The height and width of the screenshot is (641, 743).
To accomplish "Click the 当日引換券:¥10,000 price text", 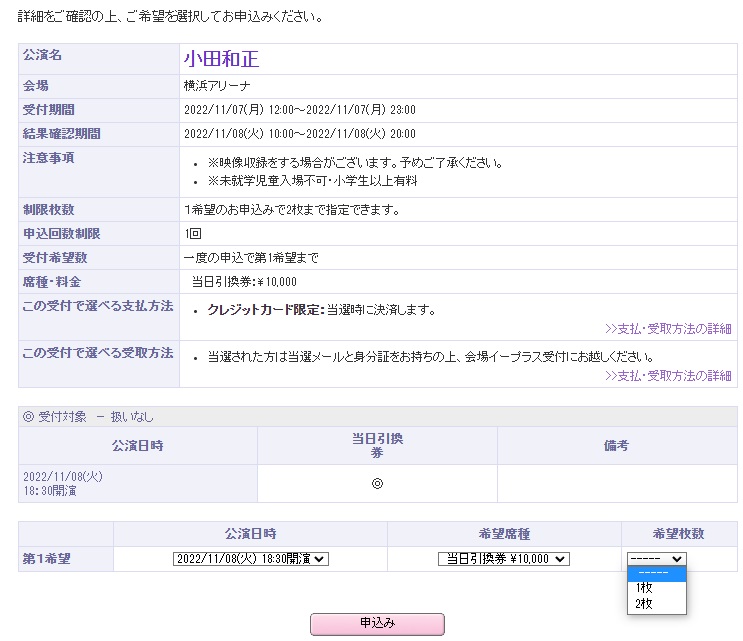I will tap(244, 282).
